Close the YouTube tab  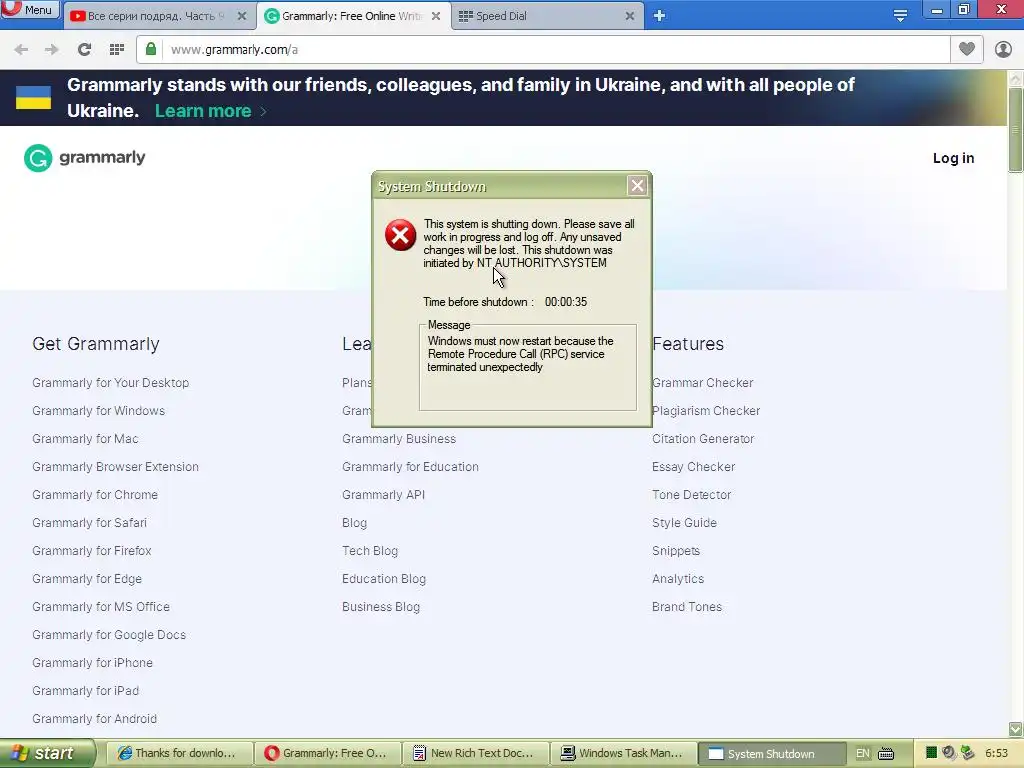(242, 16)
